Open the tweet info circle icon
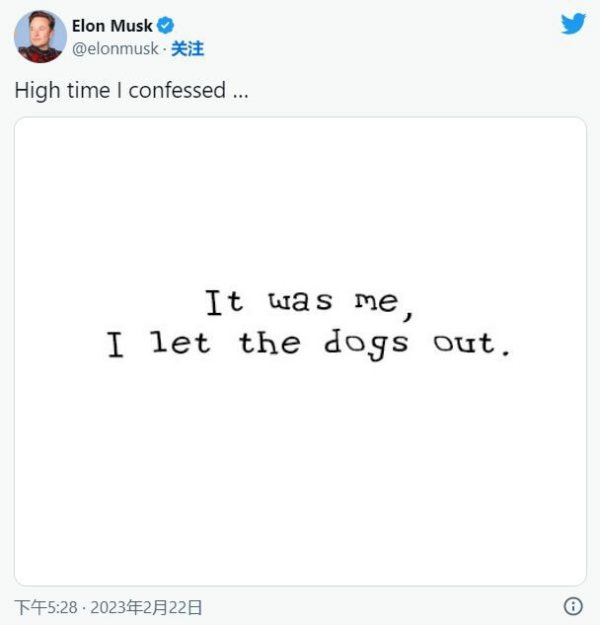The image size is (600, 625). 573,606
